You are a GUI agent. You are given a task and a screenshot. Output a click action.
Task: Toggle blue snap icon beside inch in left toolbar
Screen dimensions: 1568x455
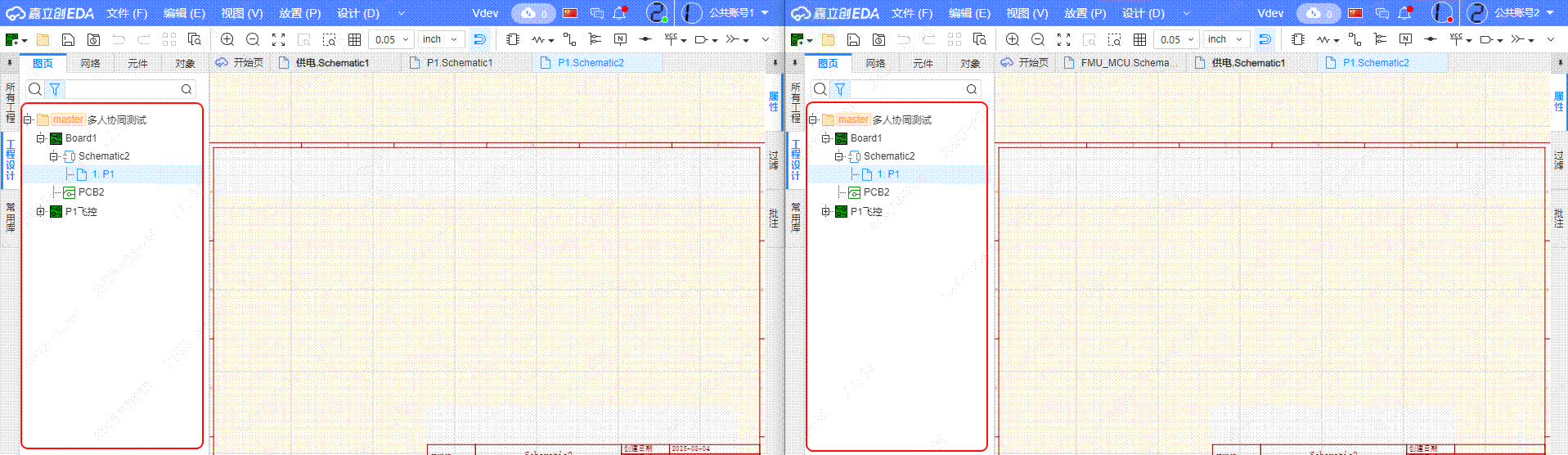[479, 39]
